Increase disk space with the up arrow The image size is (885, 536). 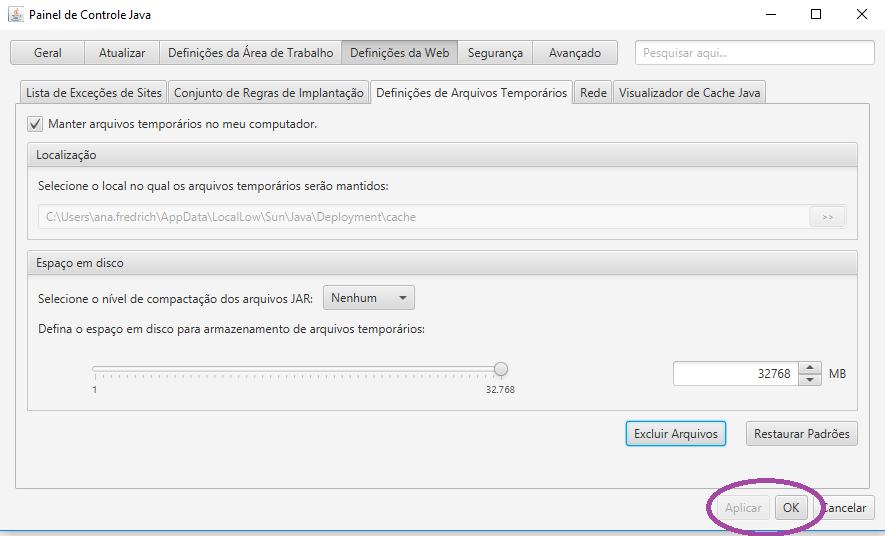[810, 368]
